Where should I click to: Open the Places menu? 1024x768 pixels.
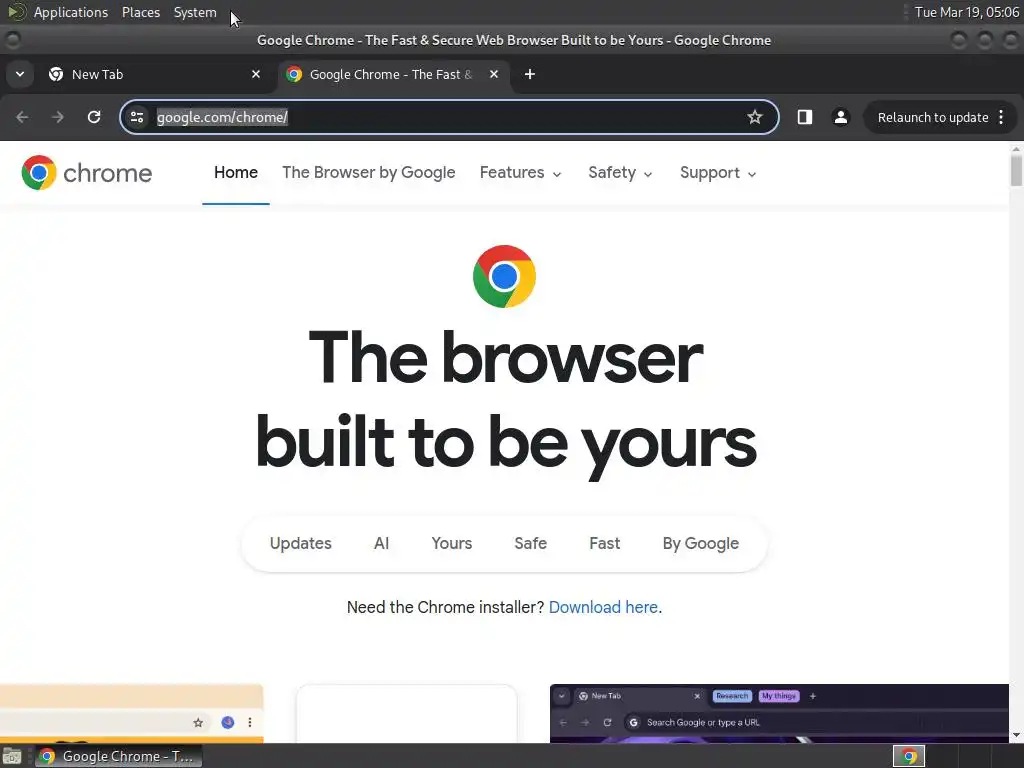tap(140, 12)
